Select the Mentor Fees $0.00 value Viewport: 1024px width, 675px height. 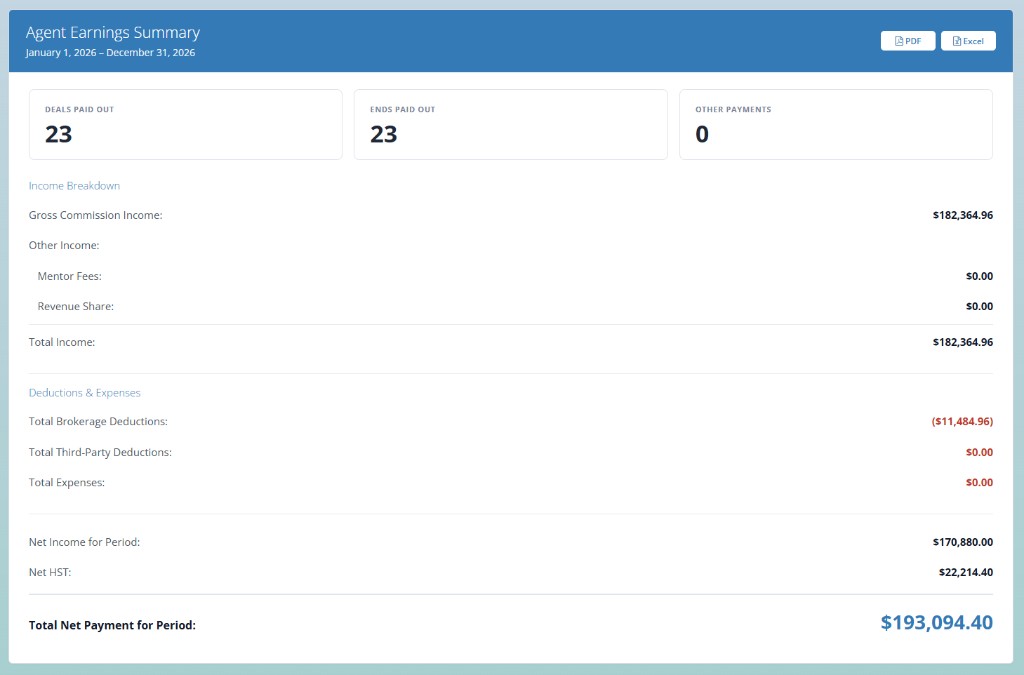(x=980, y=276)
